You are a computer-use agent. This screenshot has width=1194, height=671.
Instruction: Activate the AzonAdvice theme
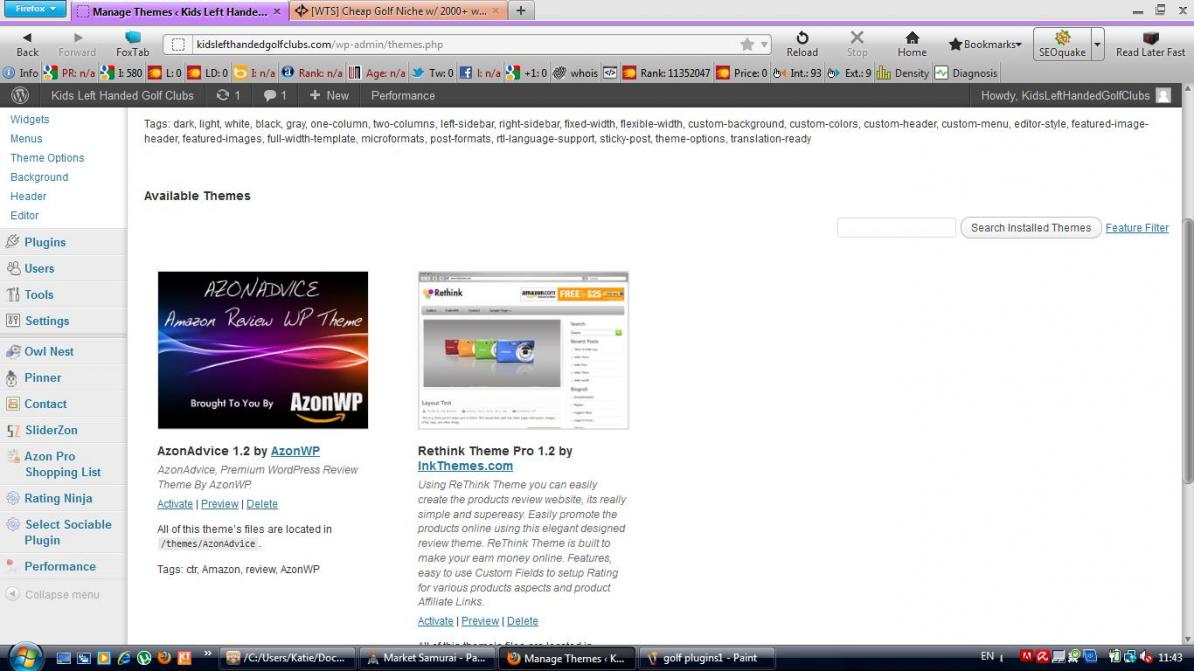pyautogui.click(x=174, y=504)
